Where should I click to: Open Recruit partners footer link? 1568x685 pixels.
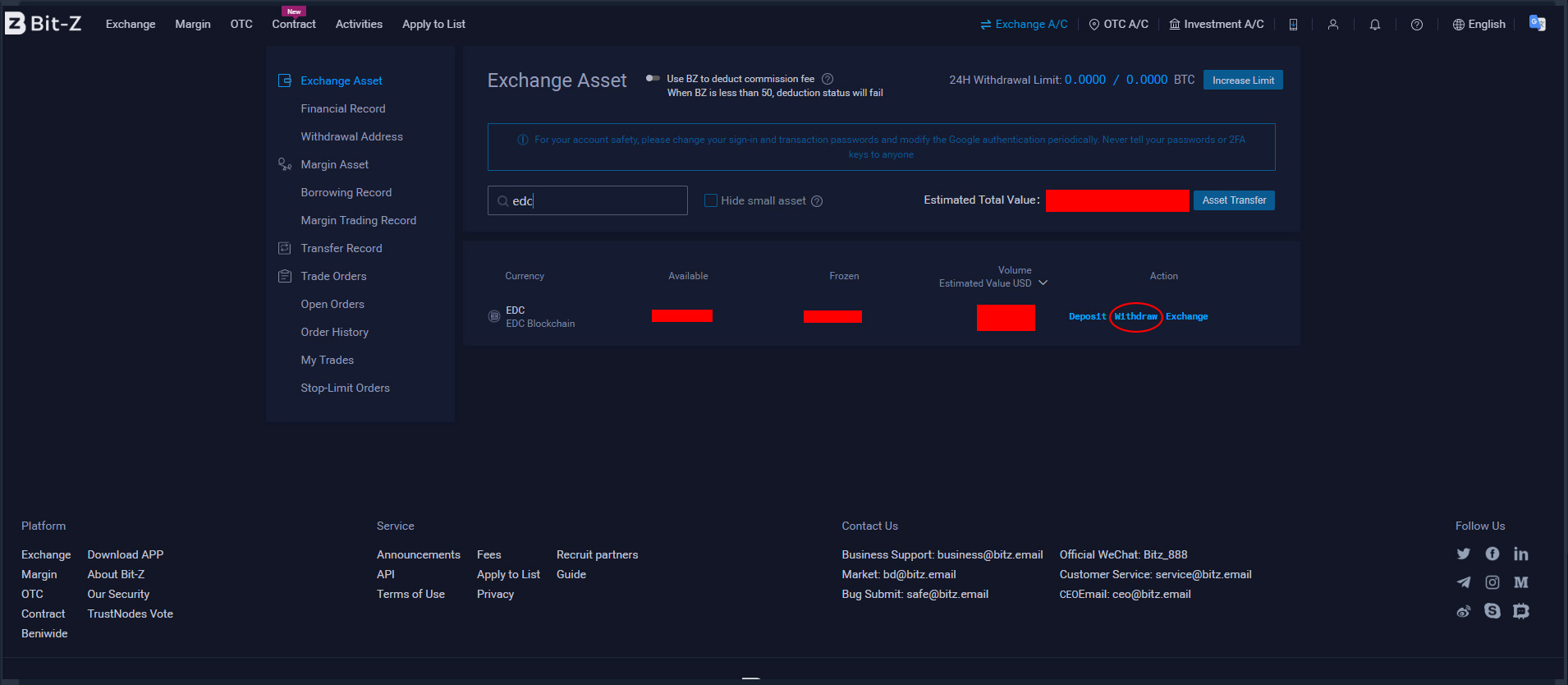point(598,554)
